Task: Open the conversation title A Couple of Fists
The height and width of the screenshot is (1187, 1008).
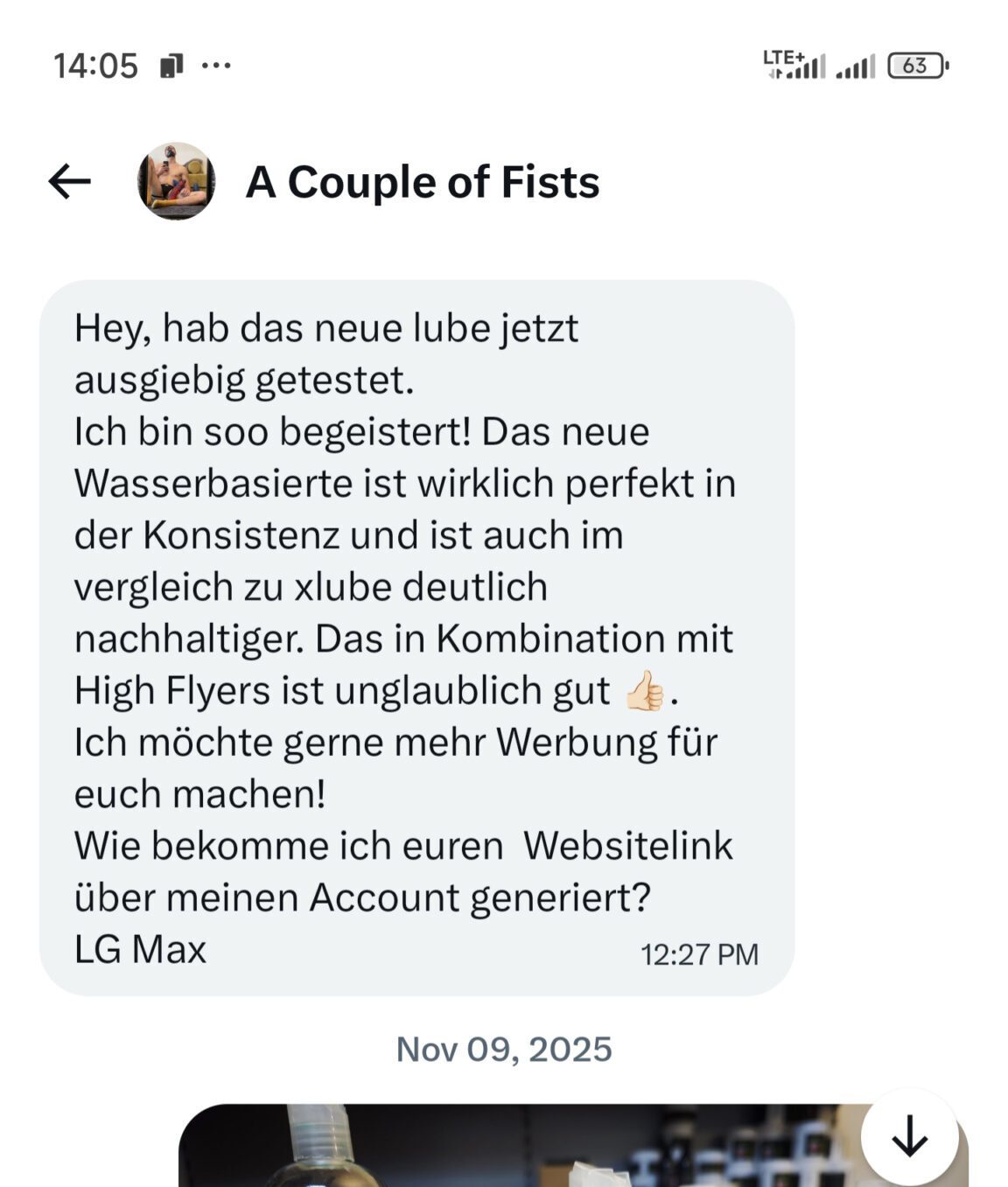Action: [x=423, y=182]
